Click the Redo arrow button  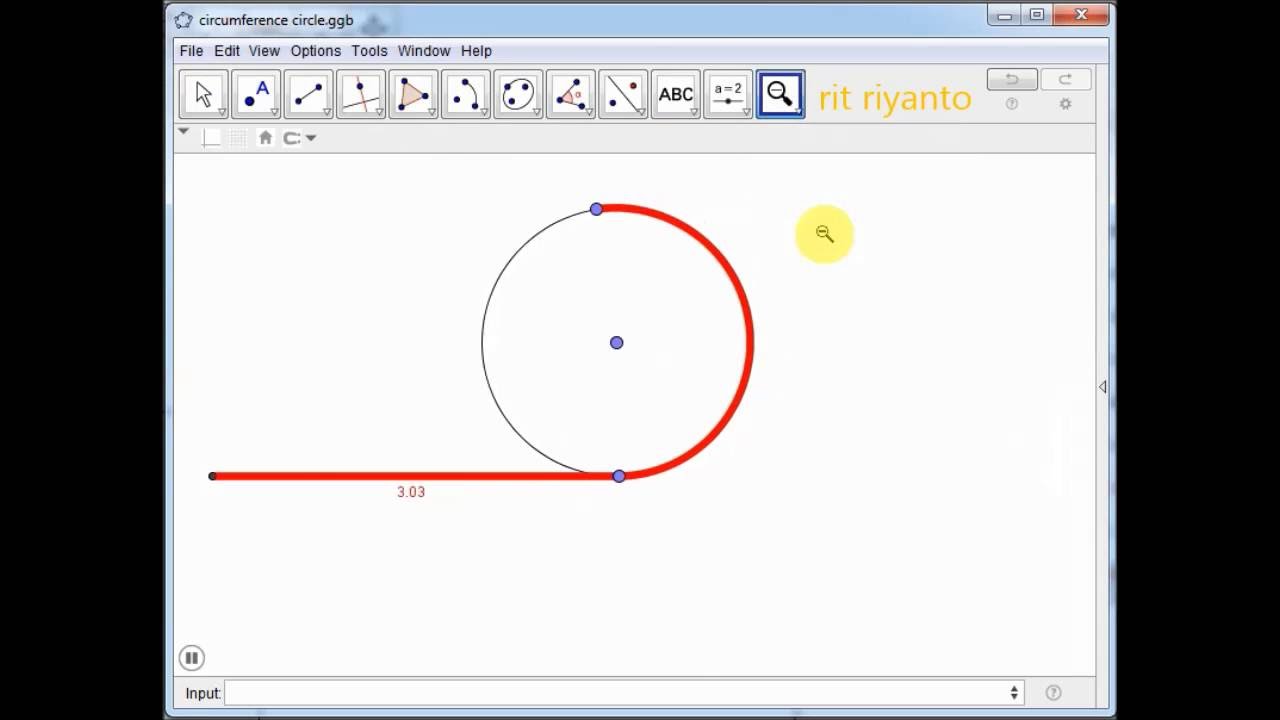point(1065,79)
